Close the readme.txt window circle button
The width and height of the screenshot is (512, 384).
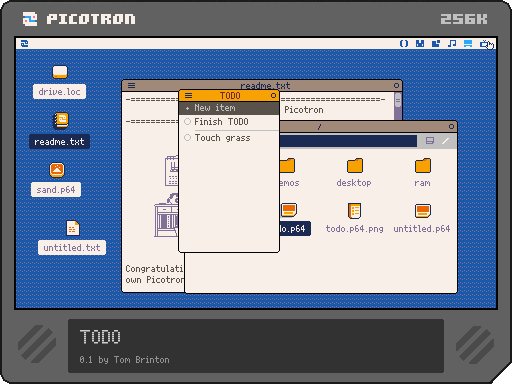pos(396,85)
